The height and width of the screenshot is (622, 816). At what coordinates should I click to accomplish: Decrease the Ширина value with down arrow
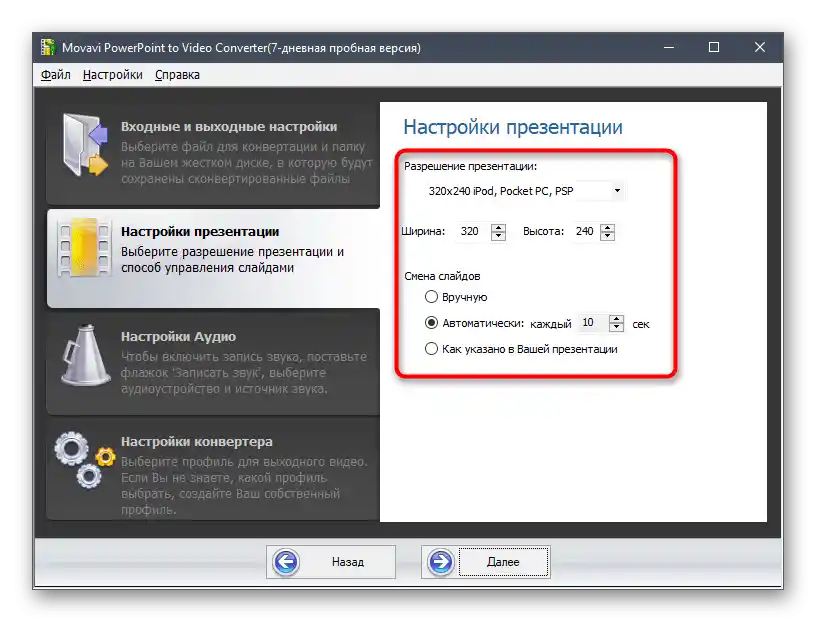498,236
